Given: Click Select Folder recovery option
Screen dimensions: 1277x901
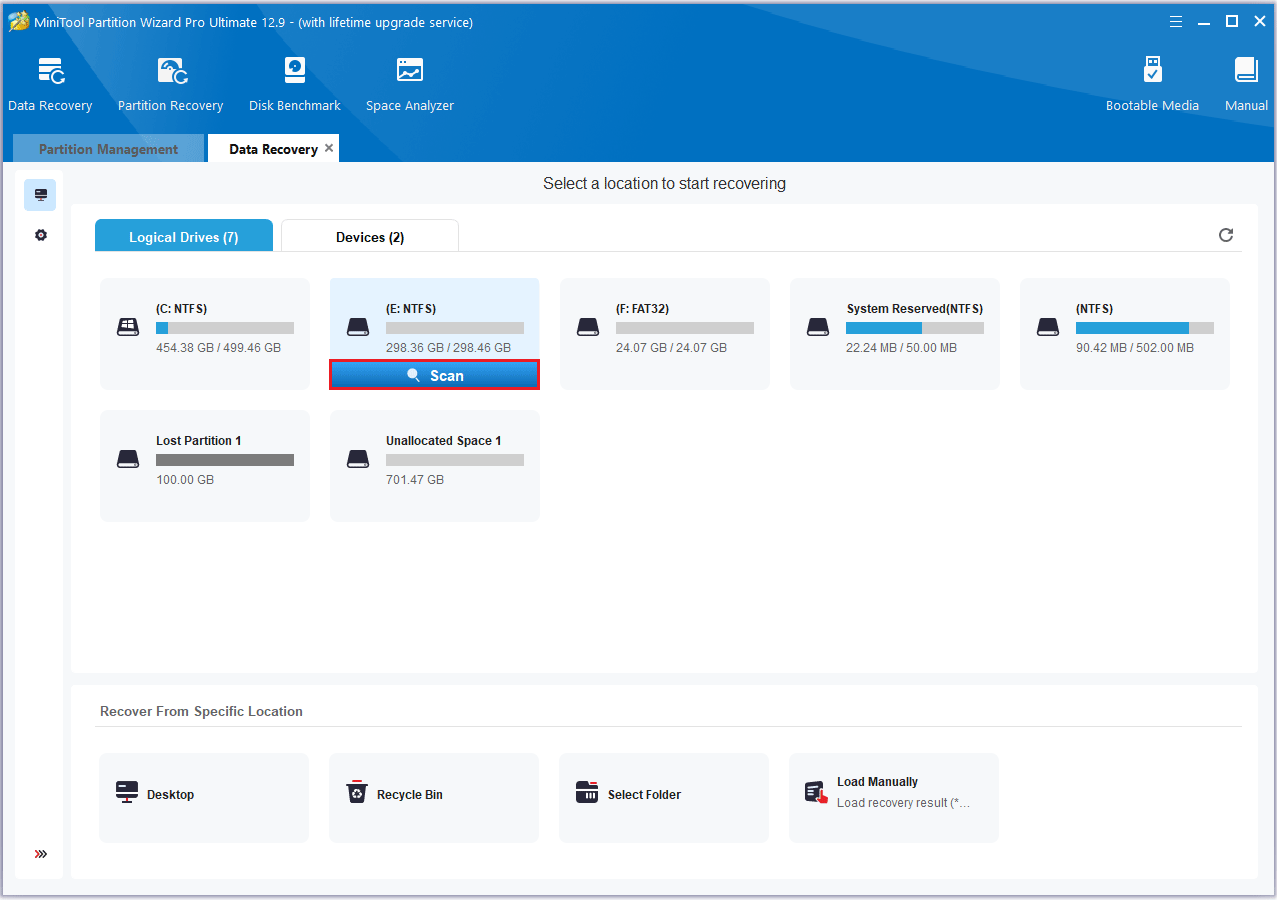Looking at the screenshot, I should [664, 795].
